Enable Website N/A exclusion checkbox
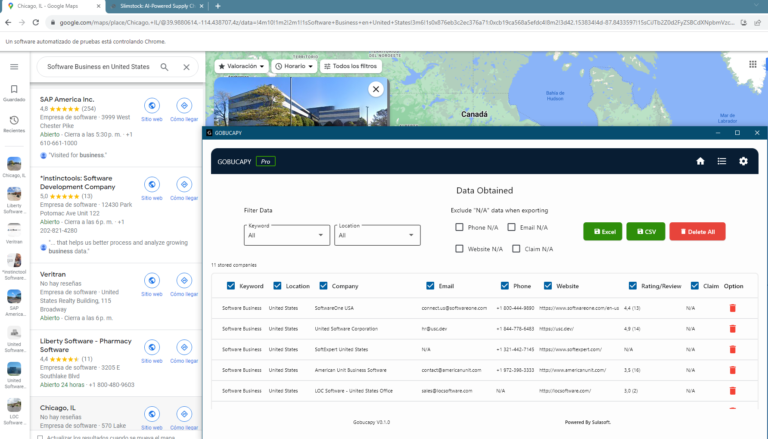This screenshot has width=768, height=439. coord(459,249)
